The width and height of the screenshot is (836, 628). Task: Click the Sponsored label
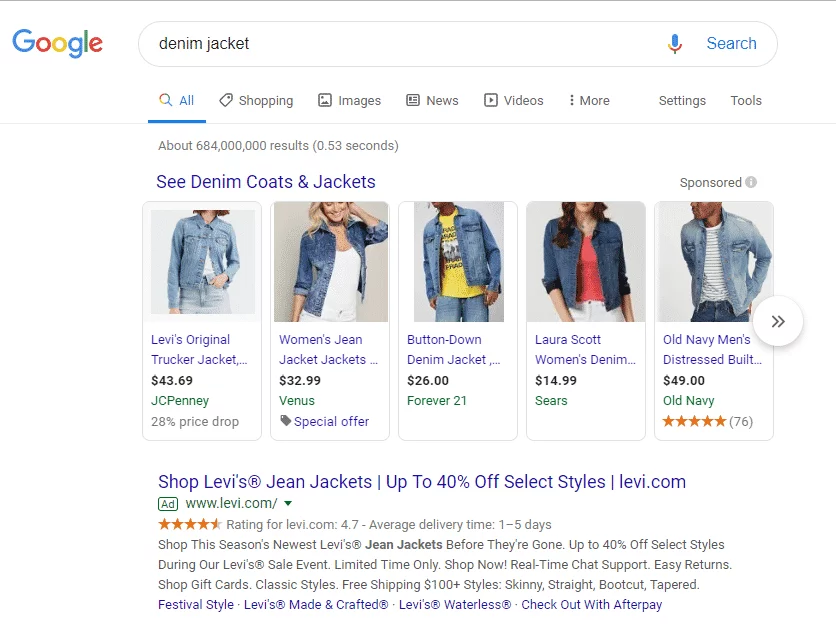point(710,182)
